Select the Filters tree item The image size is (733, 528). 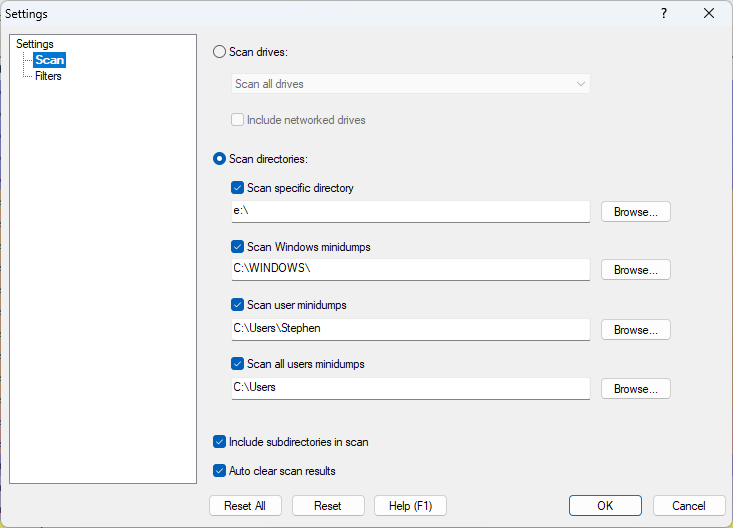[x=48, y=76]
